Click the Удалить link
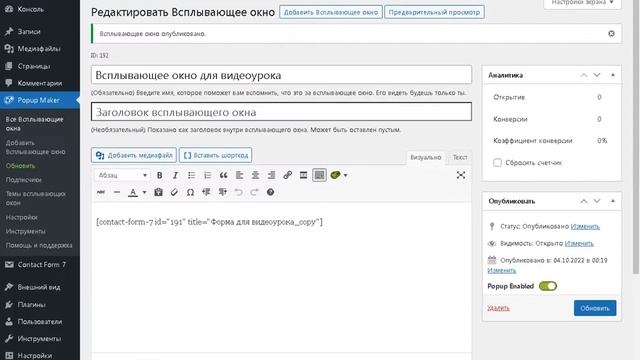This screenshot has height=360, width=640. [498, 308]
